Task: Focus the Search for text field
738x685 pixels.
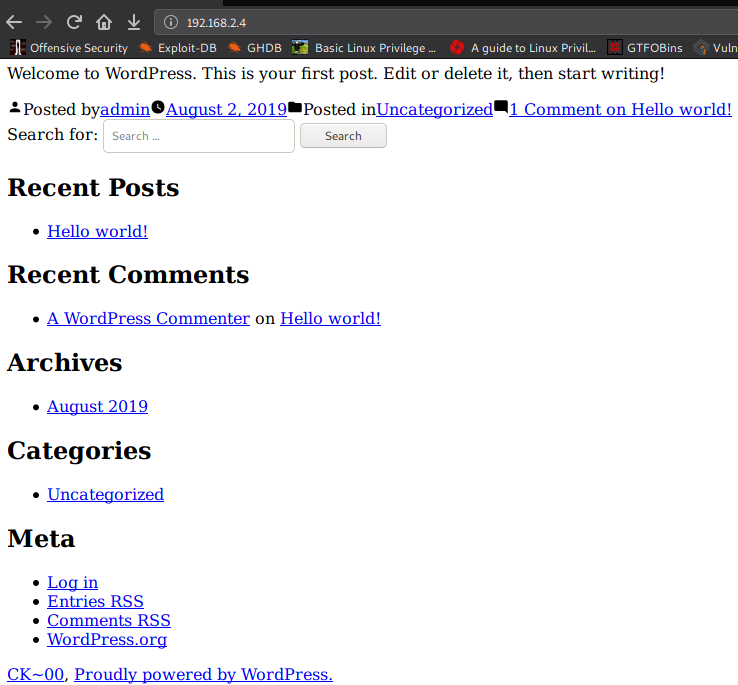Action: pyautogui.click(x=199, y=136)
